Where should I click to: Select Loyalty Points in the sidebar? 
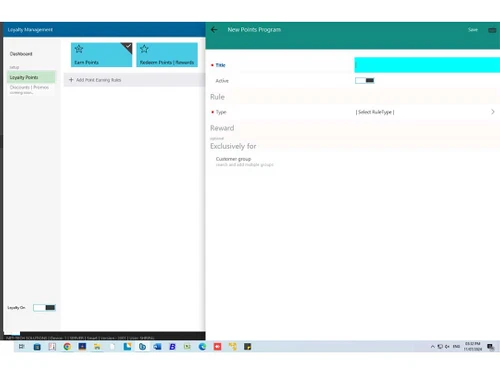(31, 77)
